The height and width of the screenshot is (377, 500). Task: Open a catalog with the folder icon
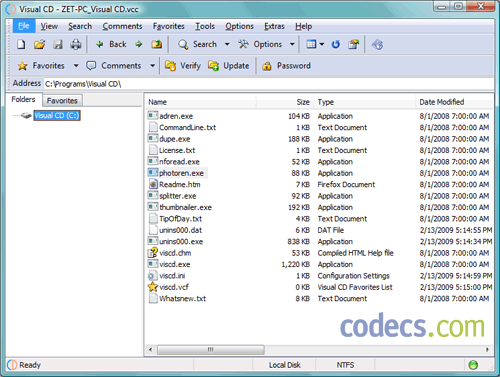[x=39, y=44]
